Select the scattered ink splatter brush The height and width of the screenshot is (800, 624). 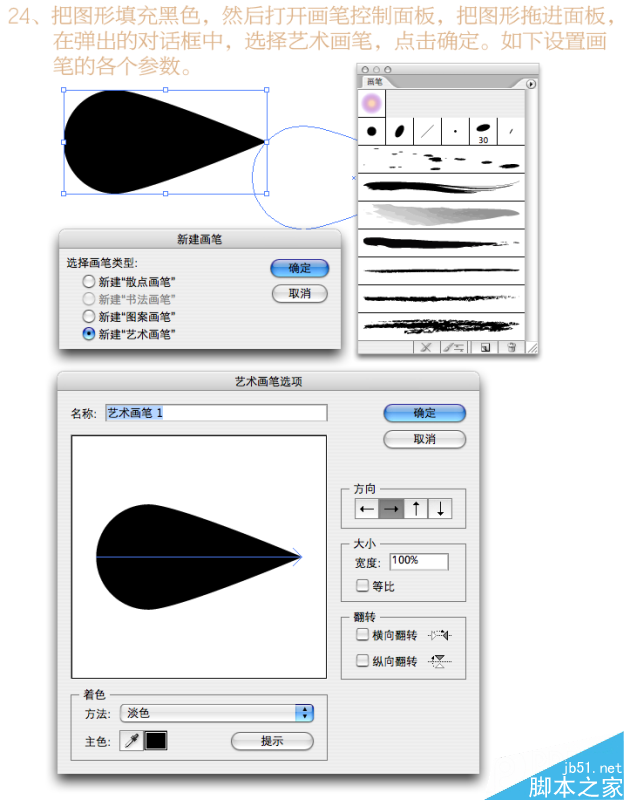pos(441,159)
